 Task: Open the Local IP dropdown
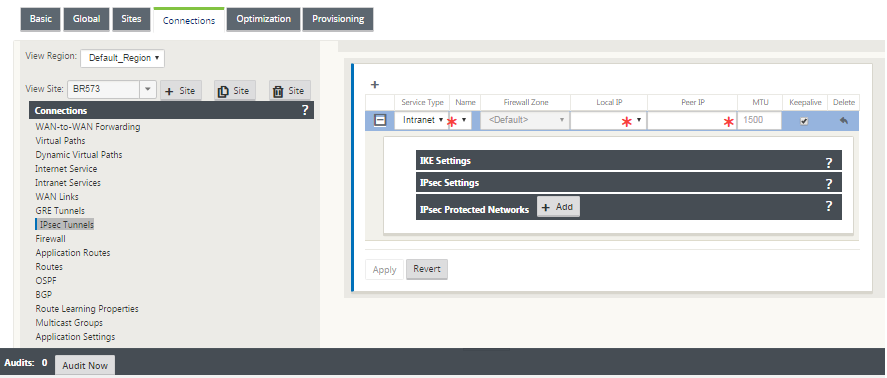point(608,120)
